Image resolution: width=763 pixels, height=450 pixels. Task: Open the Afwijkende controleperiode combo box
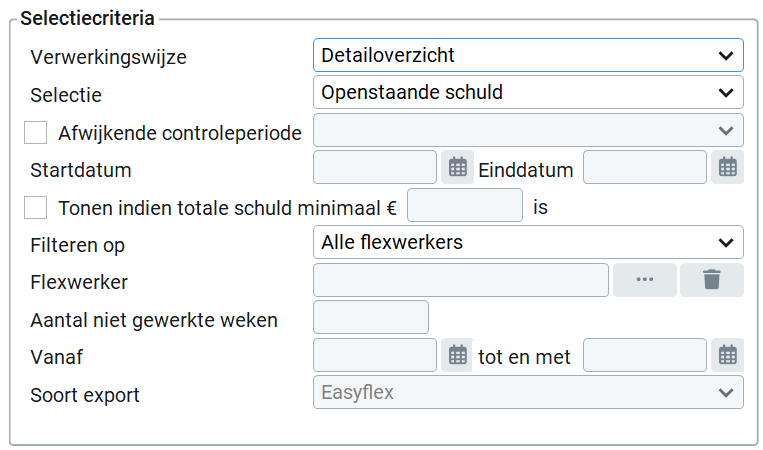pos(528,130)
